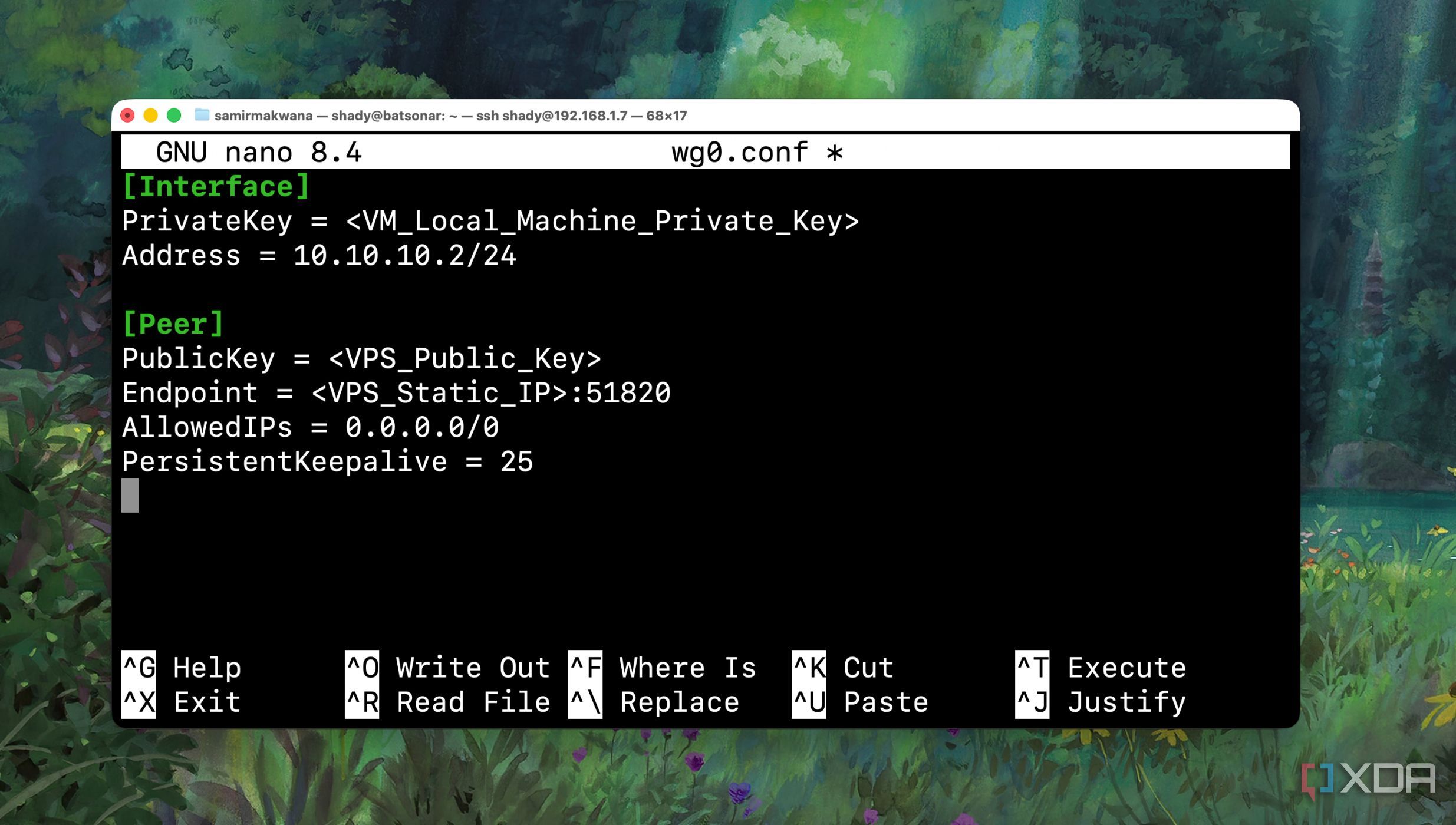Place cursor on the [Interface] section header

pos(216,187)
